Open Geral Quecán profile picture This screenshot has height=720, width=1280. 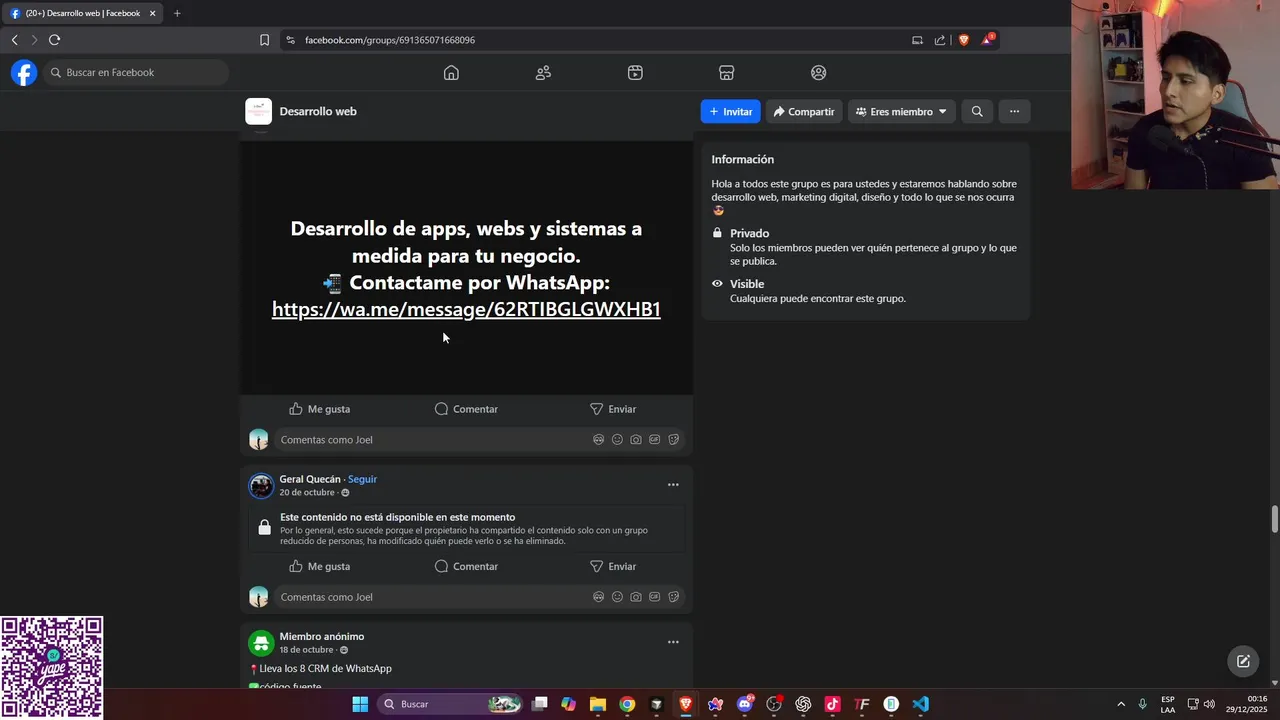click(261, 486)
